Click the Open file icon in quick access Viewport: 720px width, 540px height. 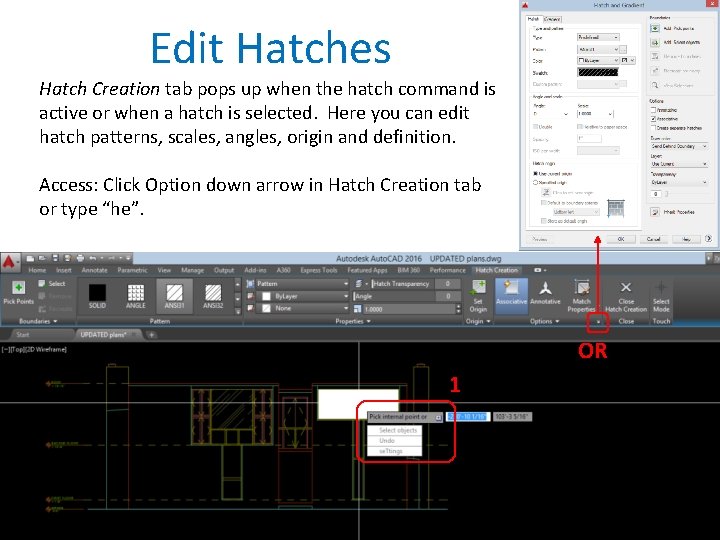42,258
